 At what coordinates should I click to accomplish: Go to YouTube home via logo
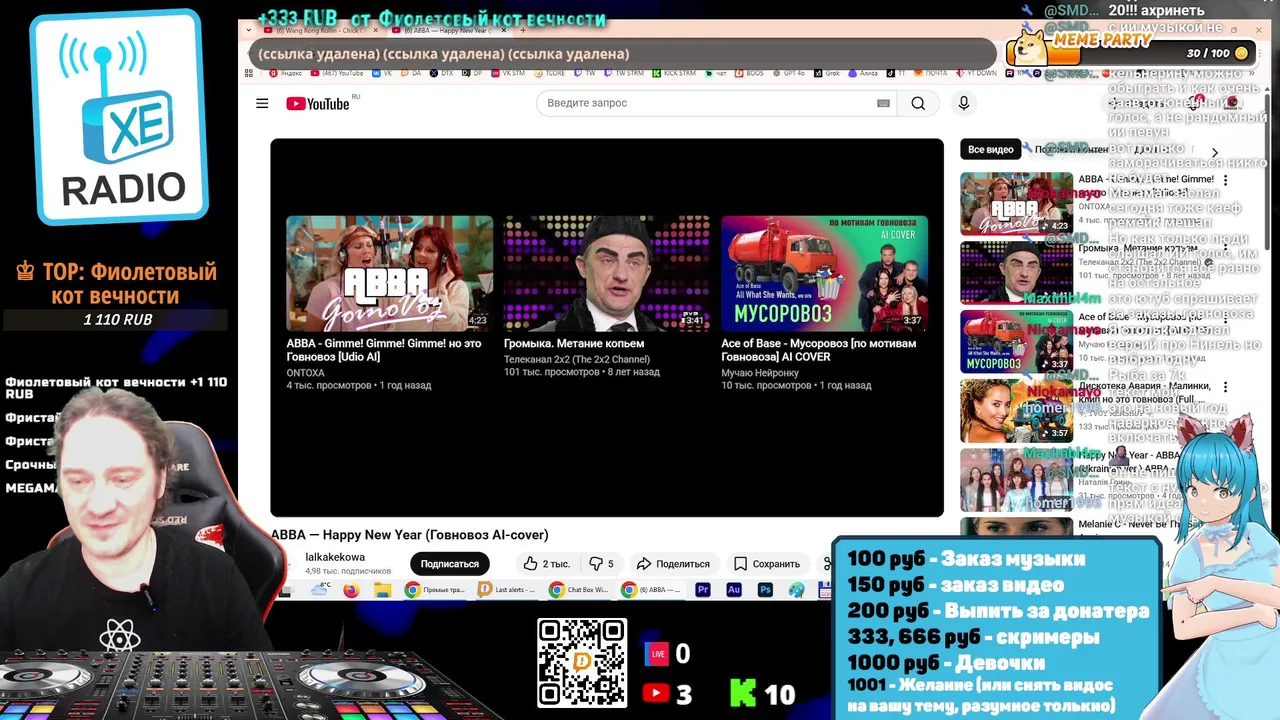317,104
